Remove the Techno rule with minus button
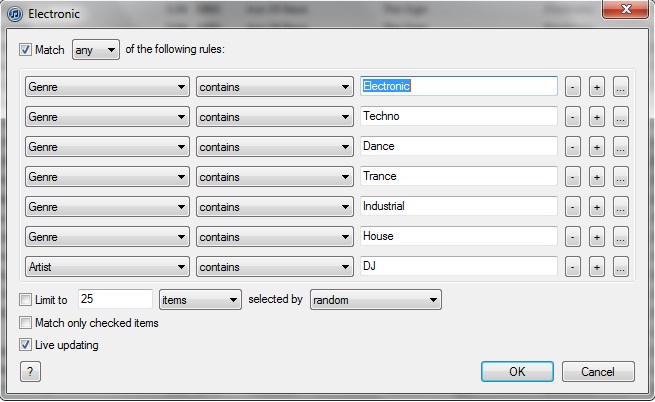This screenshot has width=655, height=402. pyautogui.click(x=573, y=117)
